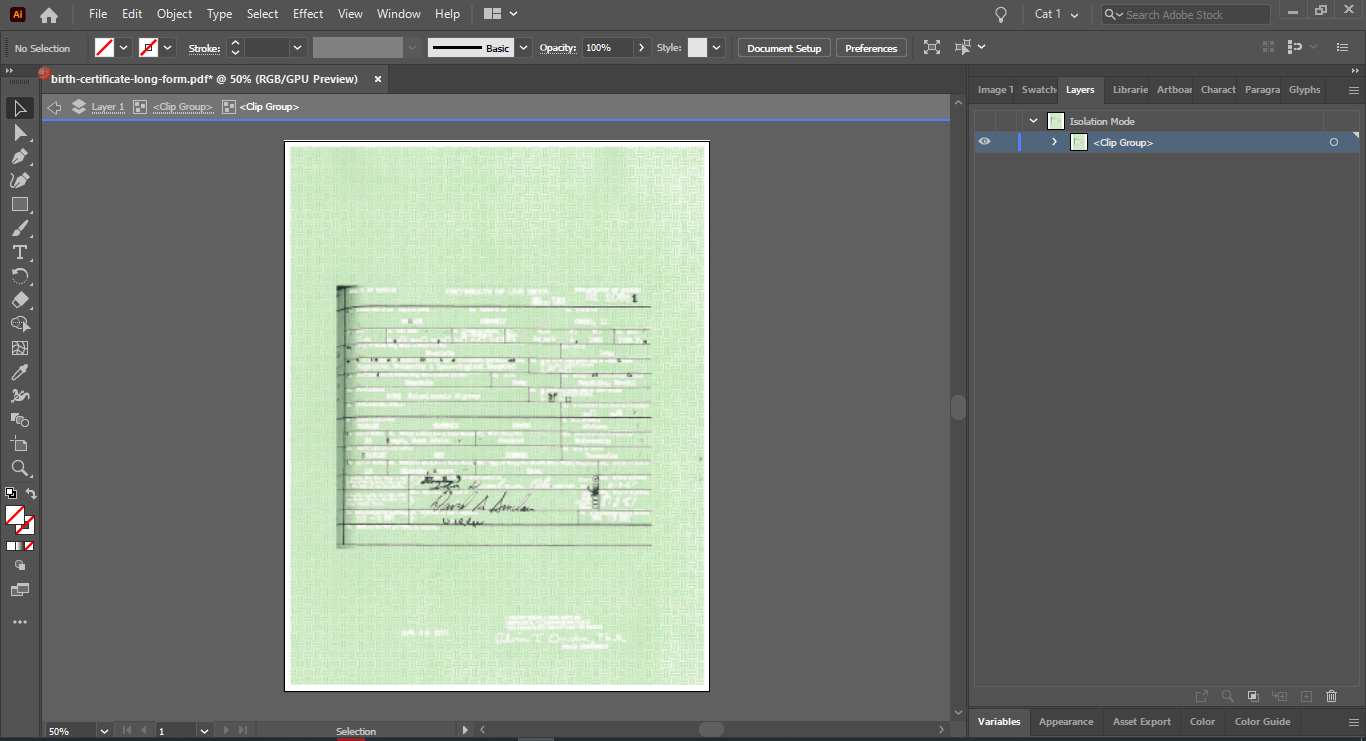Open the Effect menu
The width and height of the screenshot is (1366, 741).
308,14
